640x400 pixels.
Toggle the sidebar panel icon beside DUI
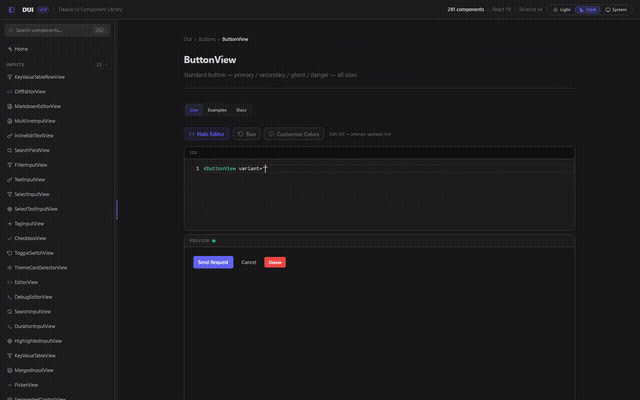click(11, 9)
